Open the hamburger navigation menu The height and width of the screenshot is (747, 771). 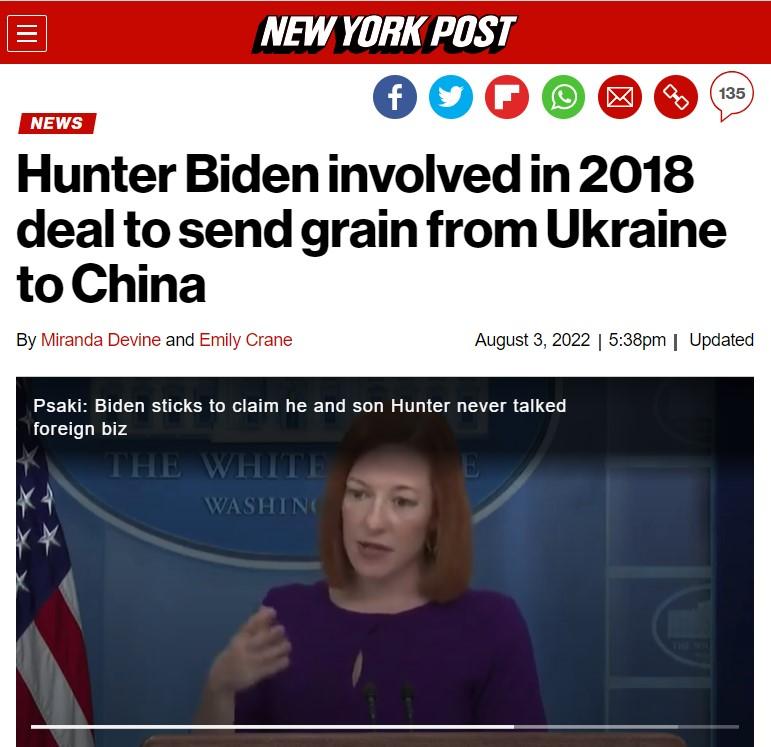coord(27,33)
